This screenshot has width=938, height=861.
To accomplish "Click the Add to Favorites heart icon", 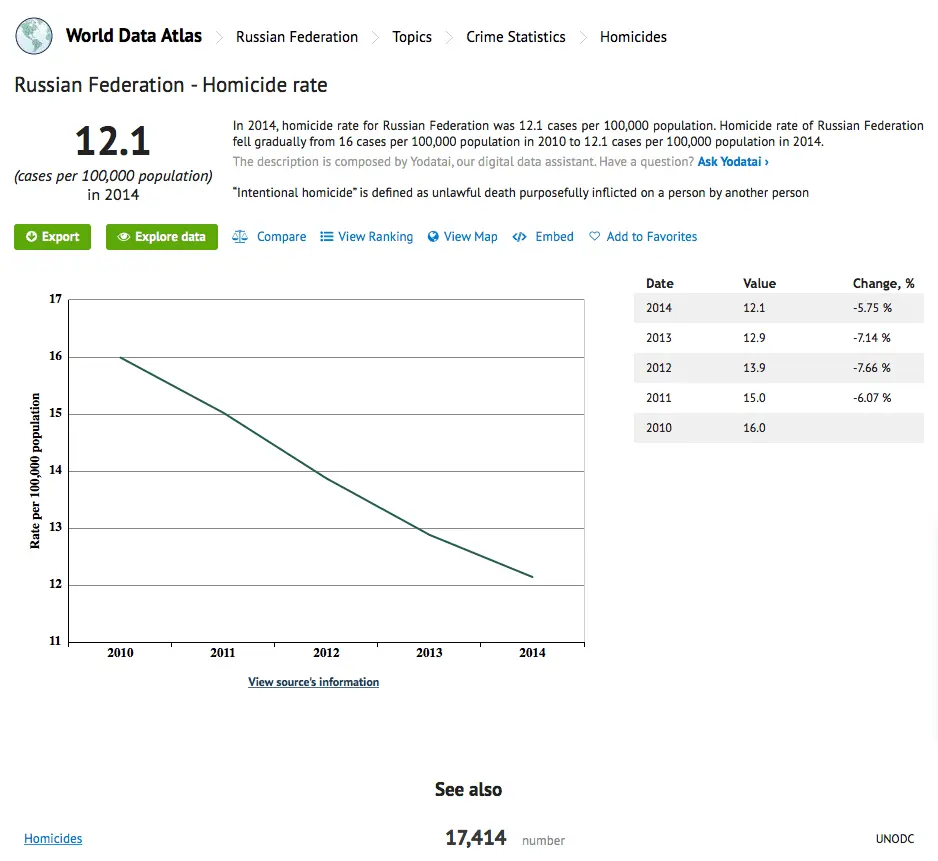I will coord(594,237).
